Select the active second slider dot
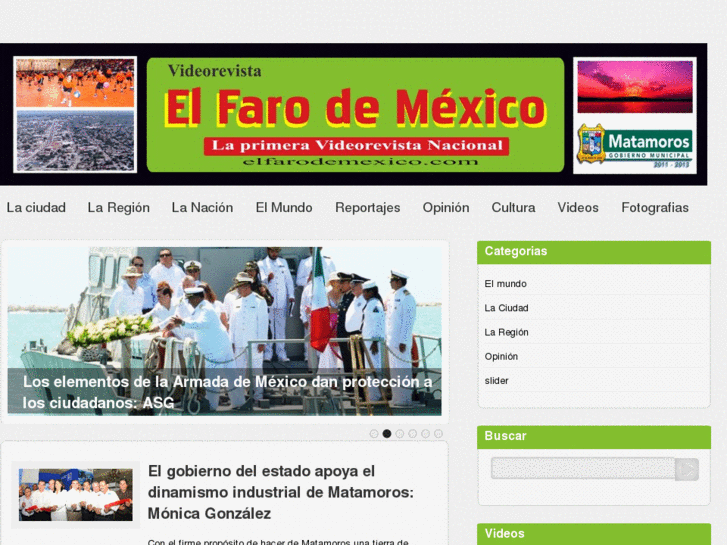Image resolution: width=727 pixels, height=545 pixels. point(387,434)
